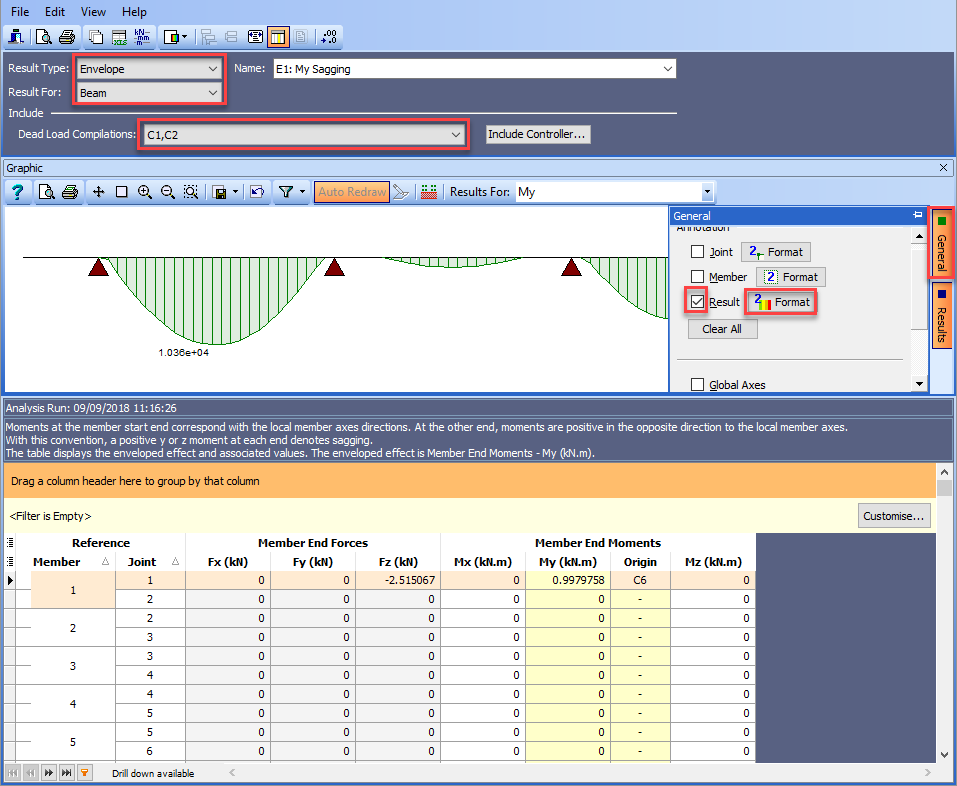Click the My (kN.m) column header
Viewport: 957px width, 786px height.
[x=568, y=561]
